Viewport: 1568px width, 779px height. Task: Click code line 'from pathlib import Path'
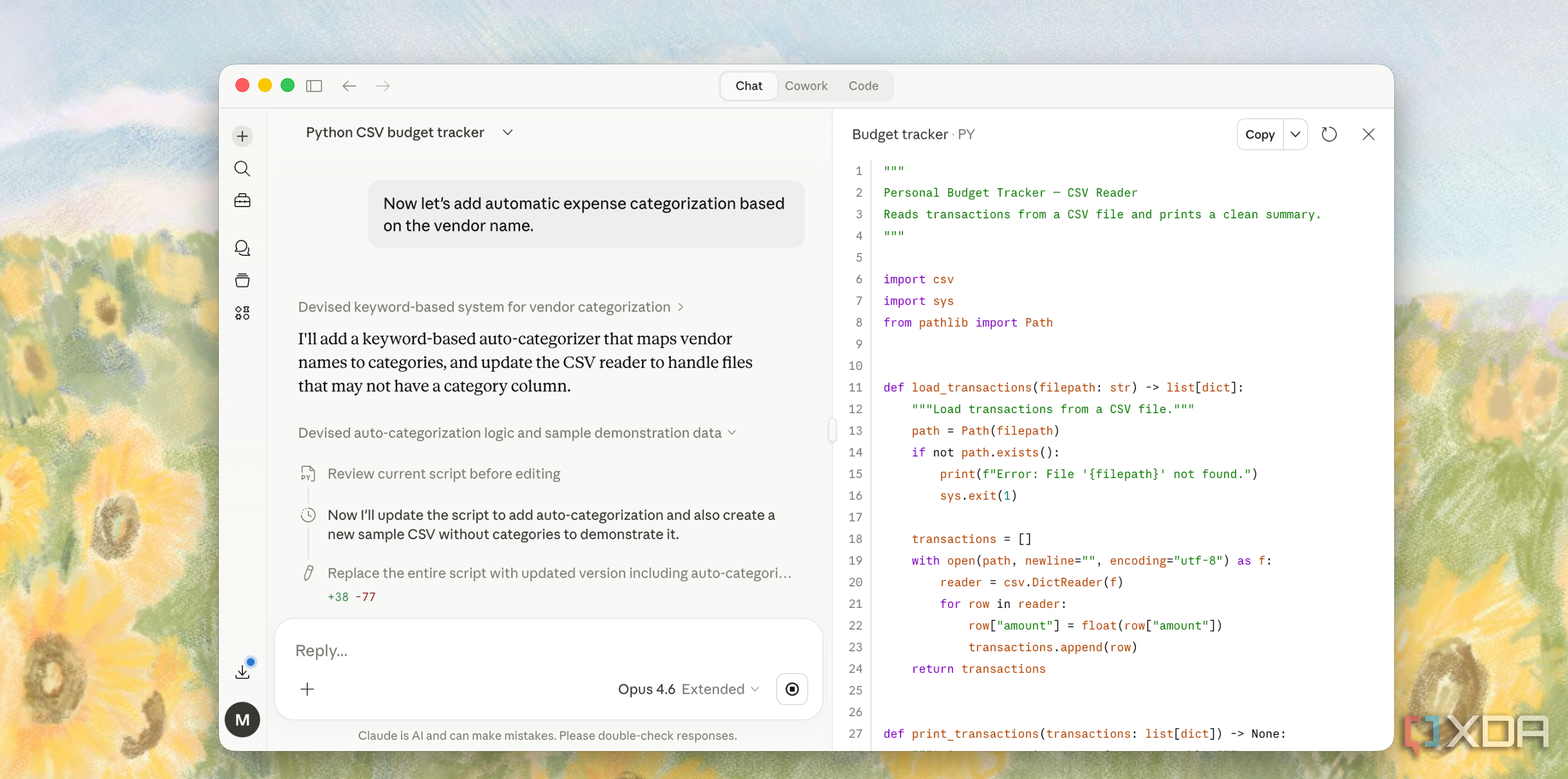tap(967, 322)
